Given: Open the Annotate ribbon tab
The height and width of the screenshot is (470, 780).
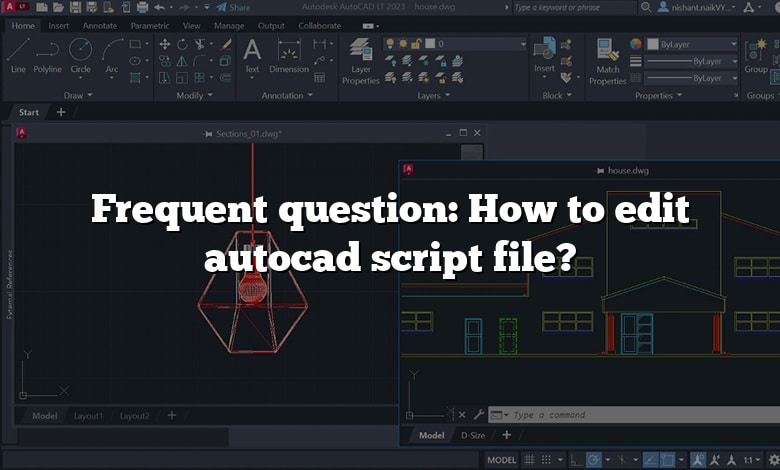Looking at the screenshot, I should (100, 25).
